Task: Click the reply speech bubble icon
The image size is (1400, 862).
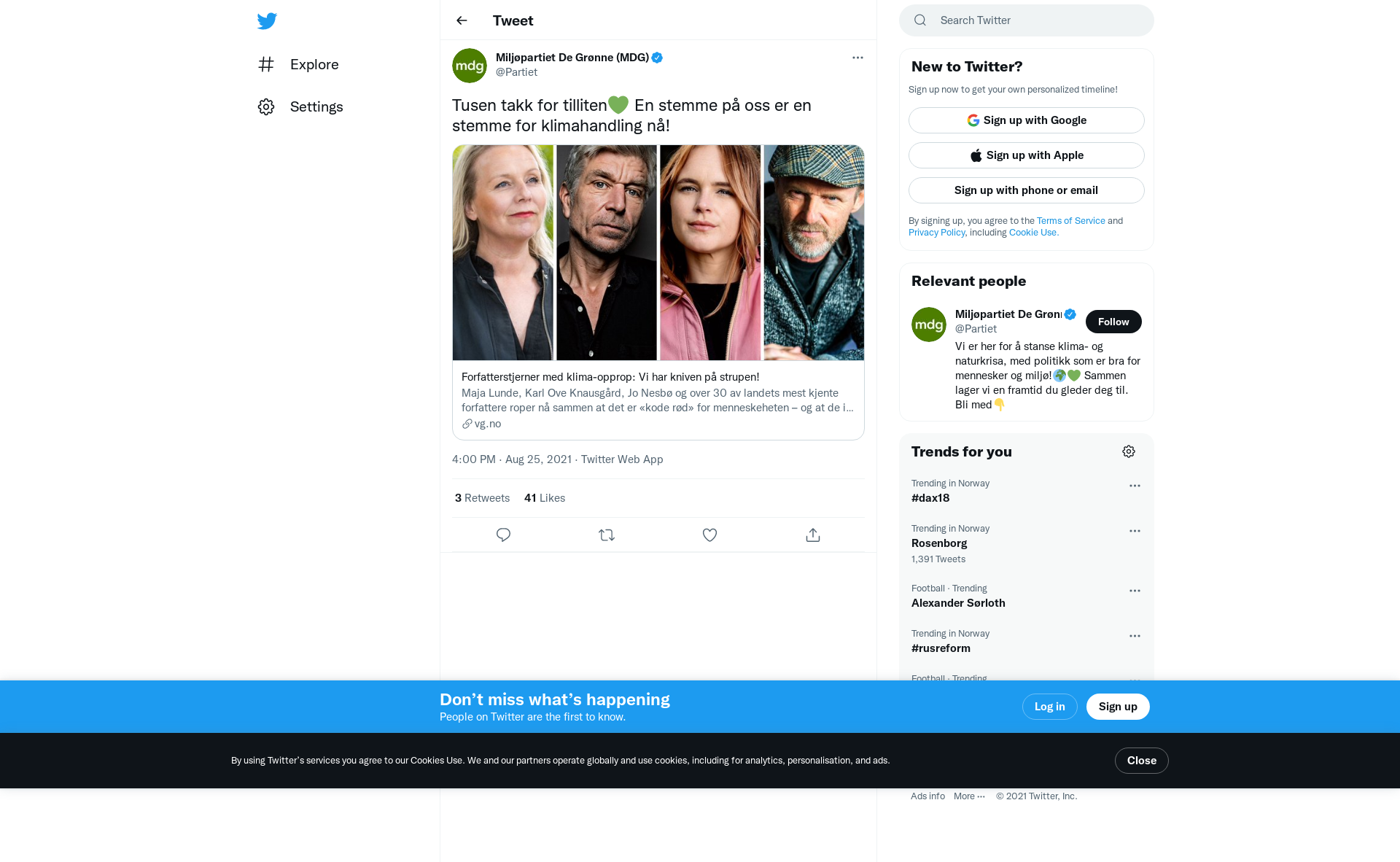Action: point(503,535)
